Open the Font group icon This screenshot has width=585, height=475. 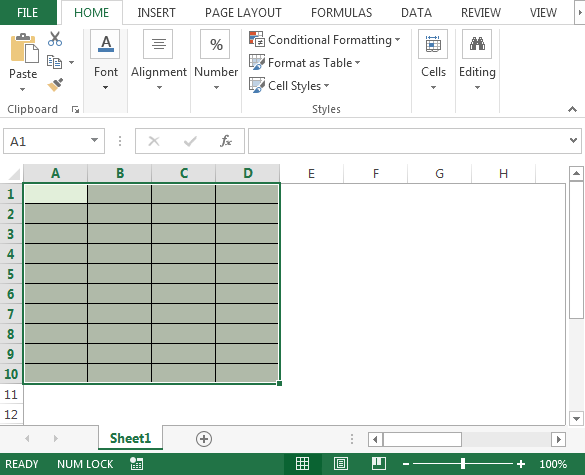pos(106,44)
